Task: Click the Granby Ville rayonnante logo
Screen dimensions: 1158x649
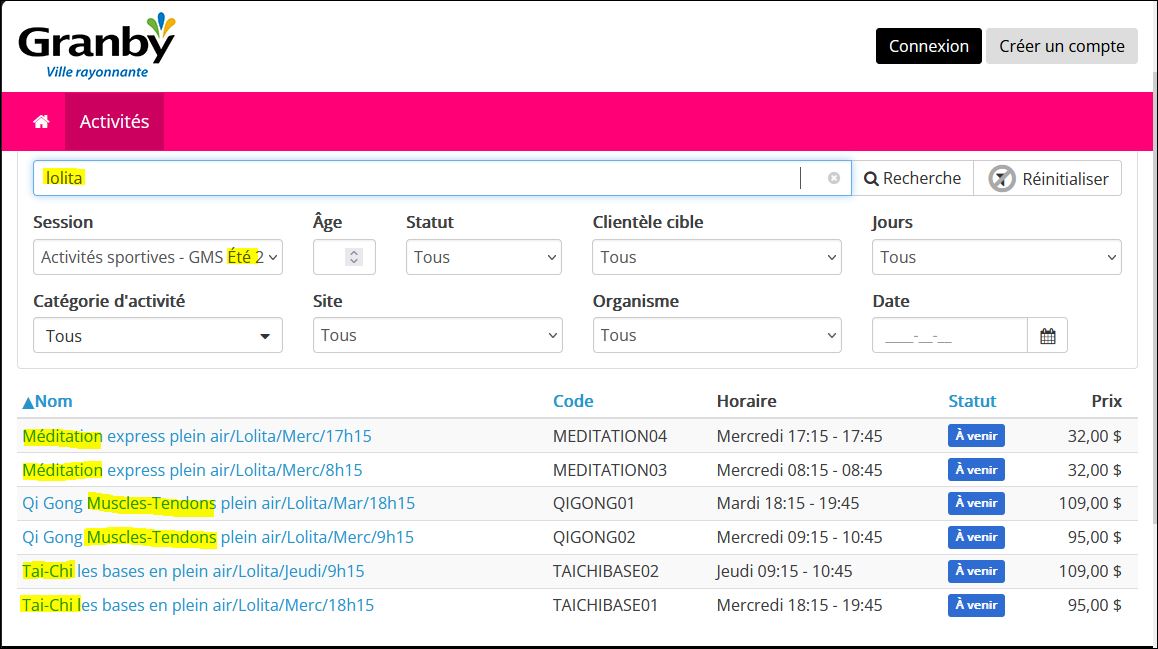Action: pyautogui.click(x=97, y=46)
